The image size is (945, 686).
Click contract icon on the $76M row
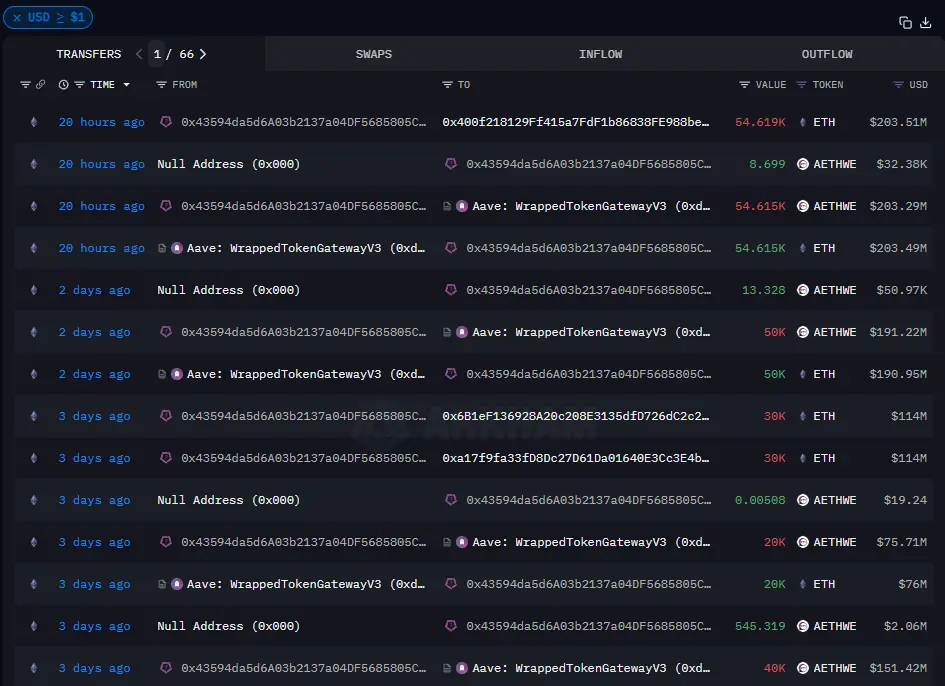click(x=162, y=584)
